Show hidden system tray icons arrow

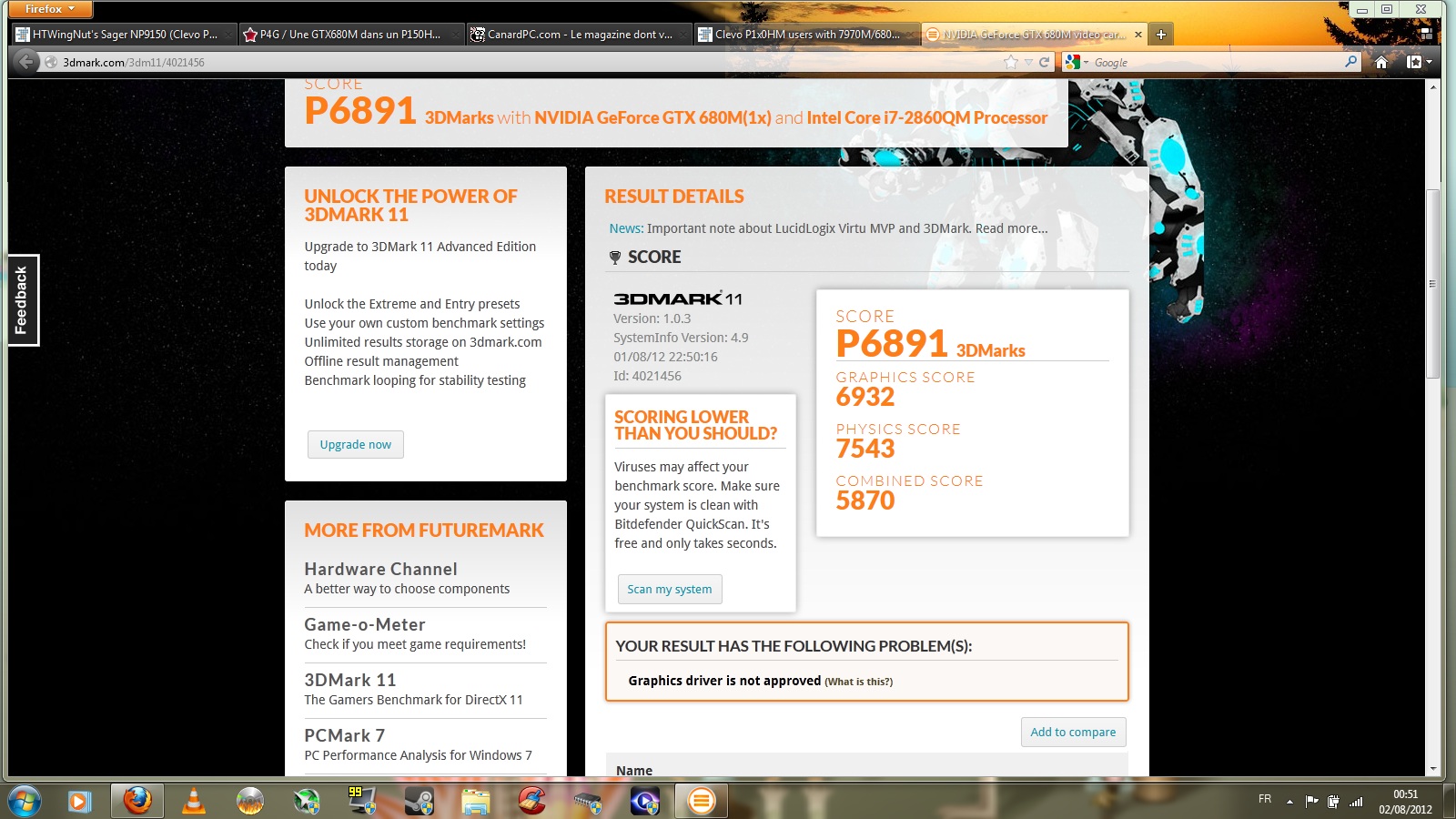pyautogui.click(x=1289, y=802)
